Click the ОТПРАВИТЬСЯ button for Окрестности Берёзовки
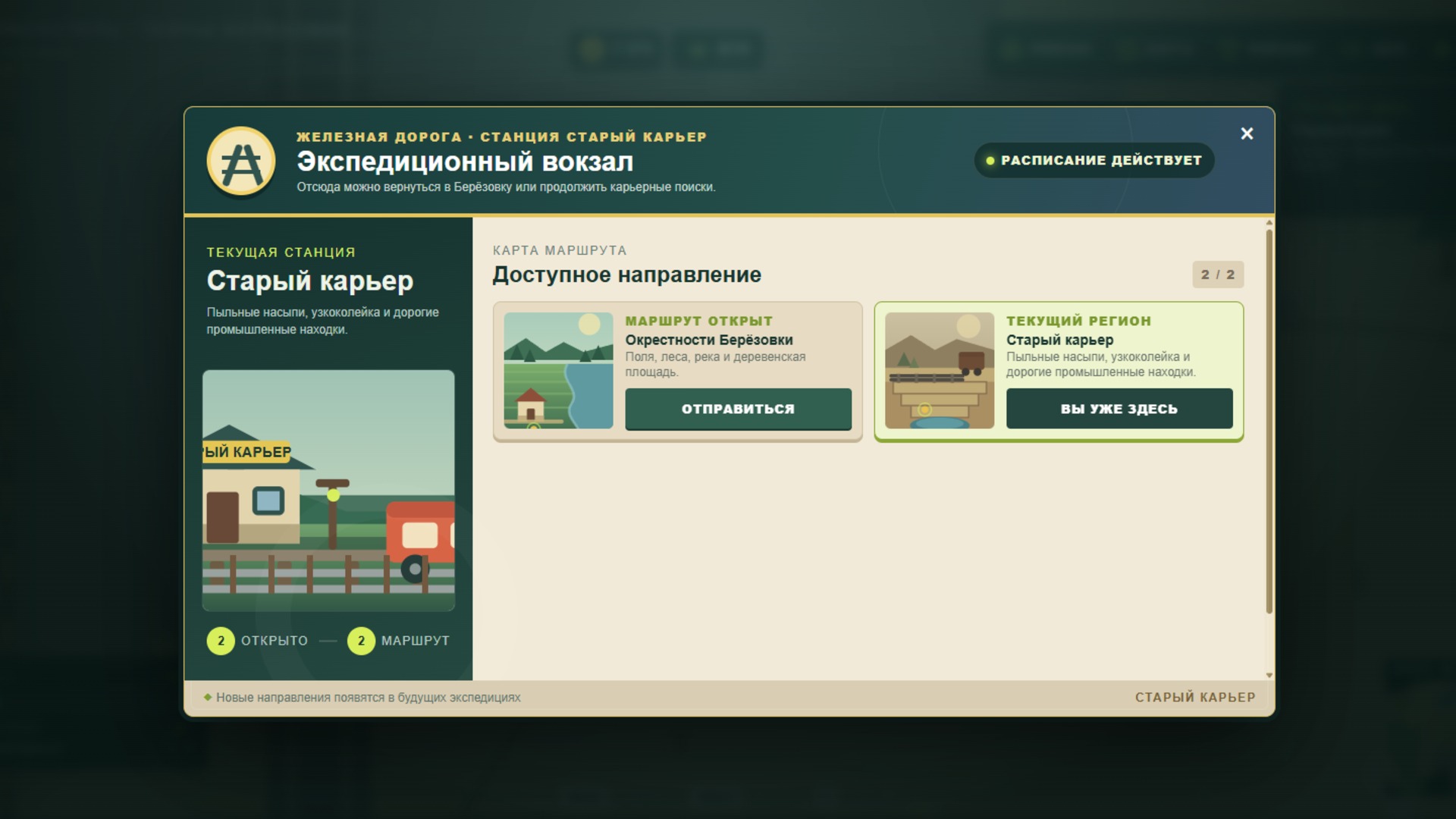1456x819 pixels. click(738, 409)
